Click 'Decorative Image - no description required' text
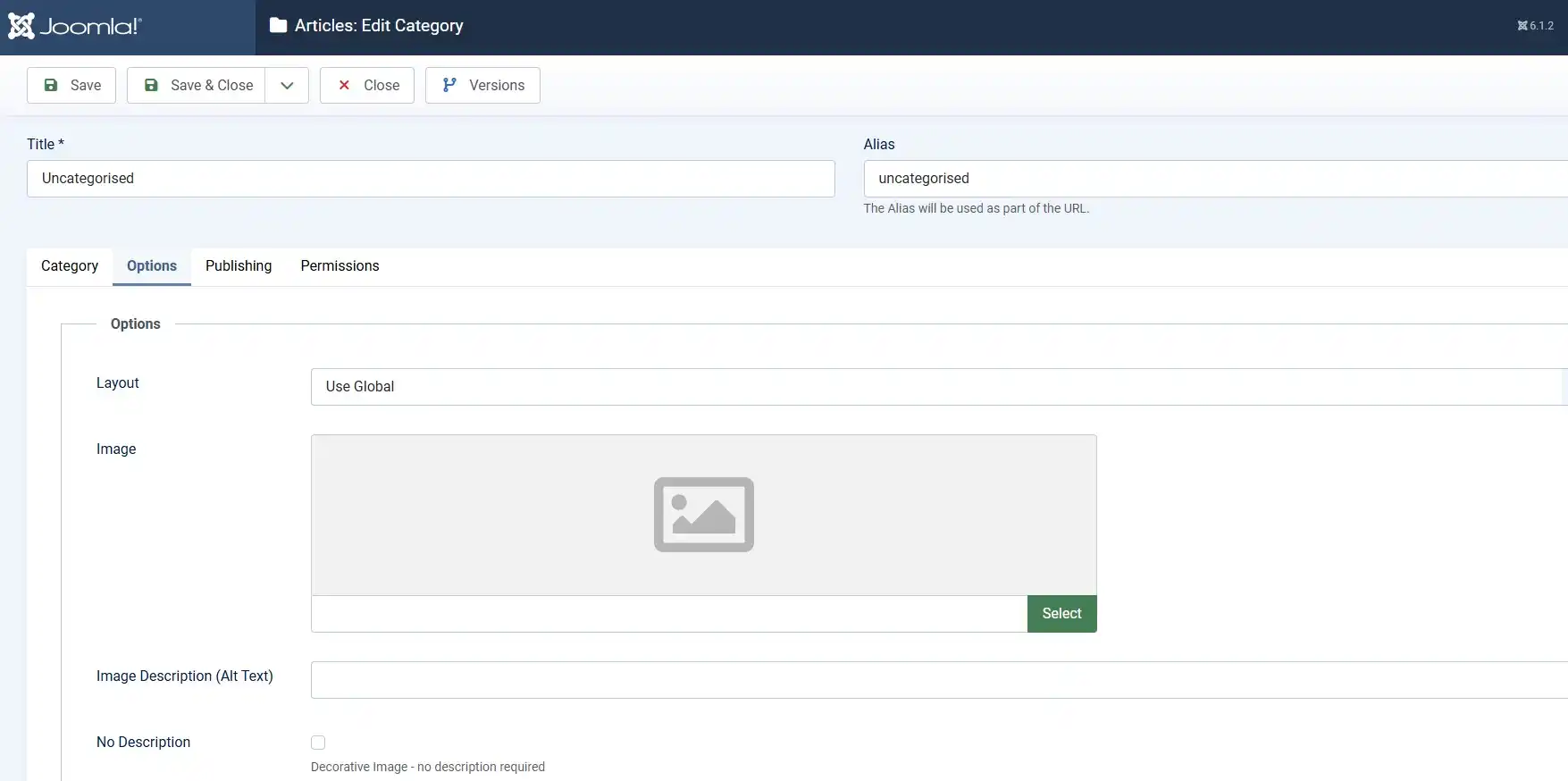Image resolution: width=1568 pixels, height=781 pixels. pyautogui.click(x=428, y=767)
